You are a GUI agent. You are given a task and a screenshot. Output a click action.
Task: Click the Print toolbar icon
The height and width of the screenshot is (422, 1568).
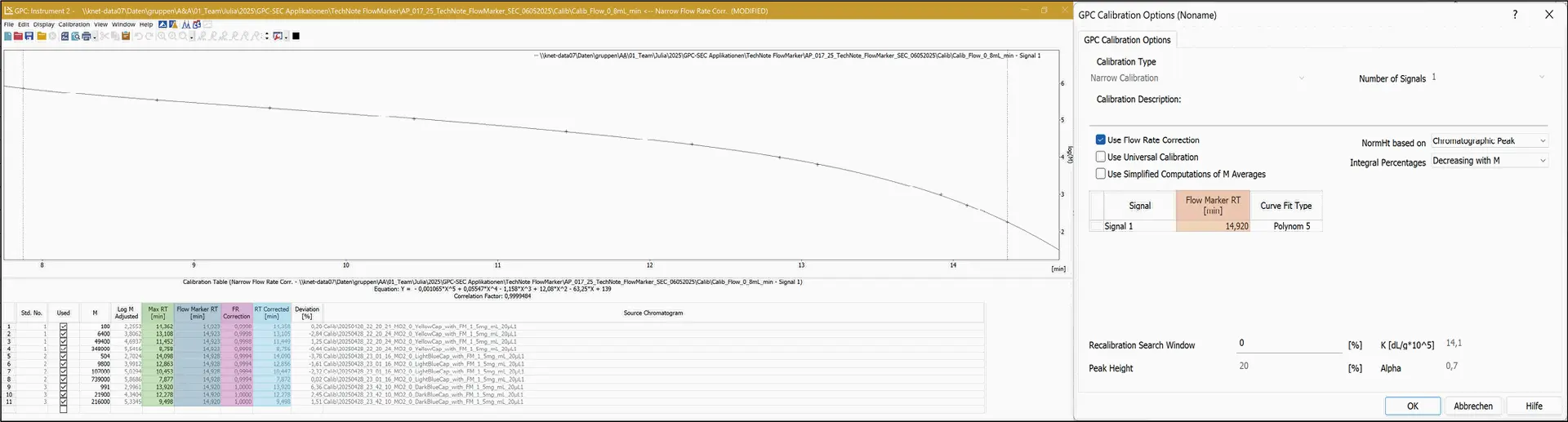pyautogui.click(x=86, y=36)
